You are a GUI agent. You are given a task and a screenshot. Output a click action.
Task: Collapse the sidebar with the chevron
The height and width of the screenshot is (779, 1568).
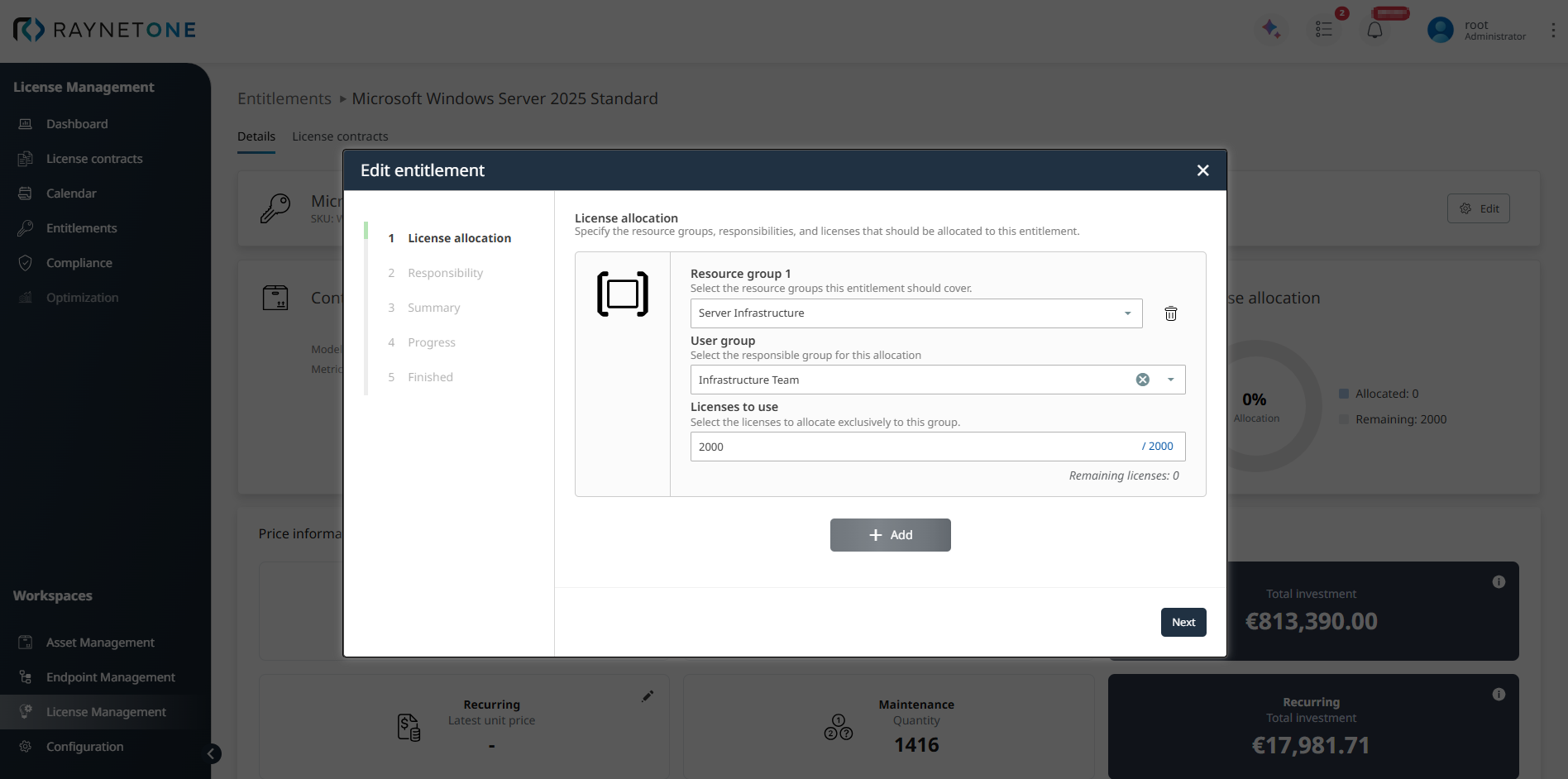[212, 753]
